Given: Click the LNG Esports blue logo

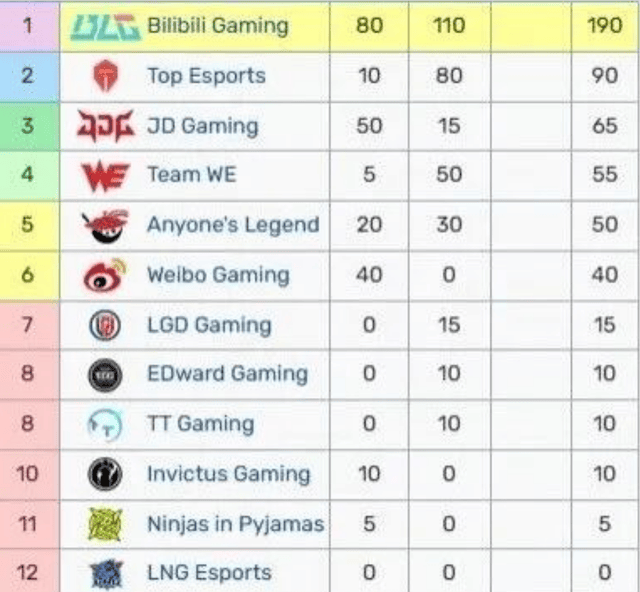Looking at the screenshot, I should [106, 574].
